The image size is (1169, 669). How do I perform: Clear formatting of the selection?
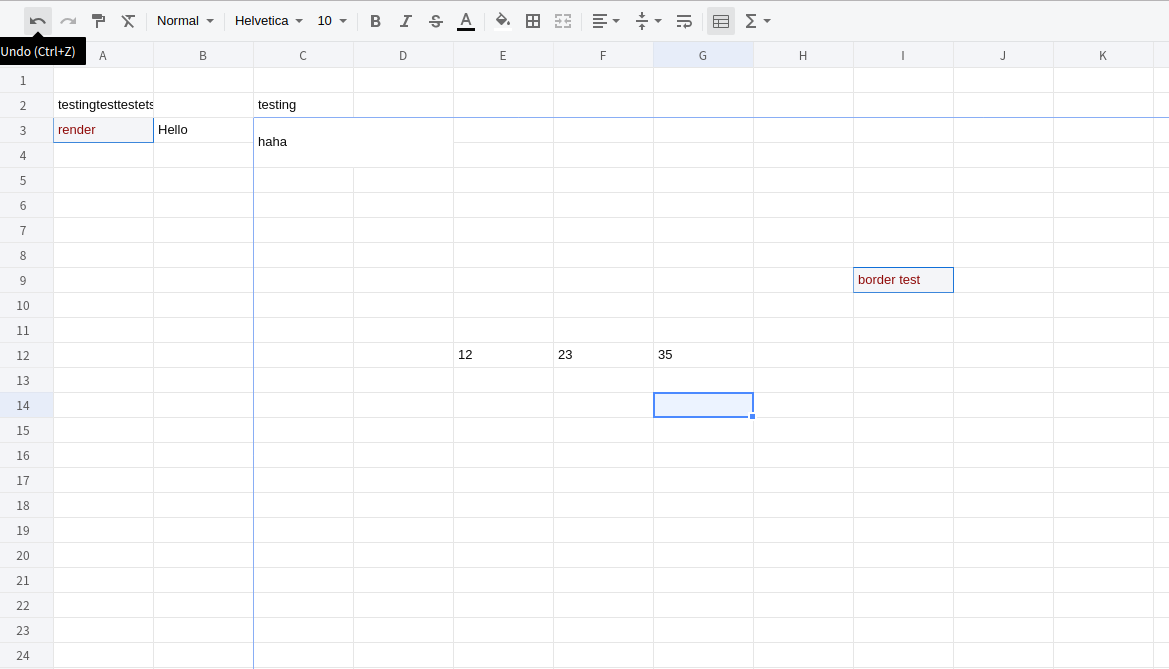(128, 20)
